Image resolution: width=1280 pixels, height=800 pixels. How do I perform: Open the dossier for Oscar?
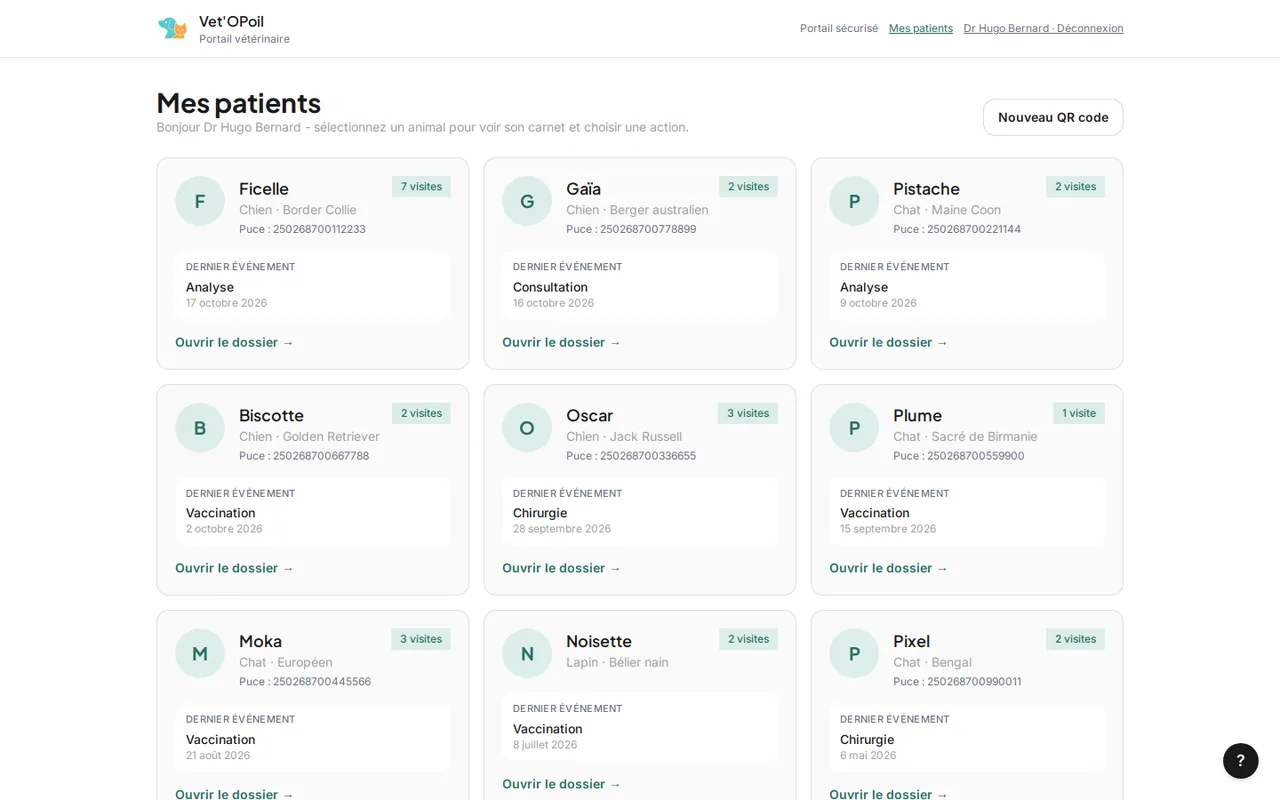(x=562, y=568)
